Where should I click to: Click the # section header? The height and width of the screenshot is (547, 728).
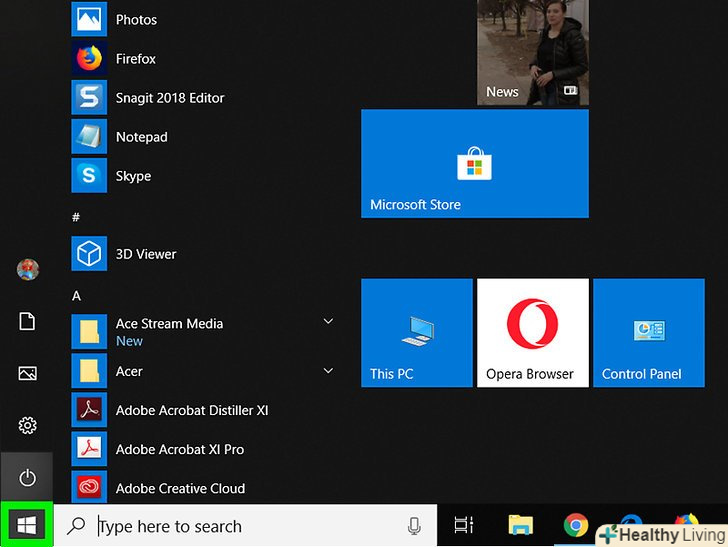coord(76,217)
